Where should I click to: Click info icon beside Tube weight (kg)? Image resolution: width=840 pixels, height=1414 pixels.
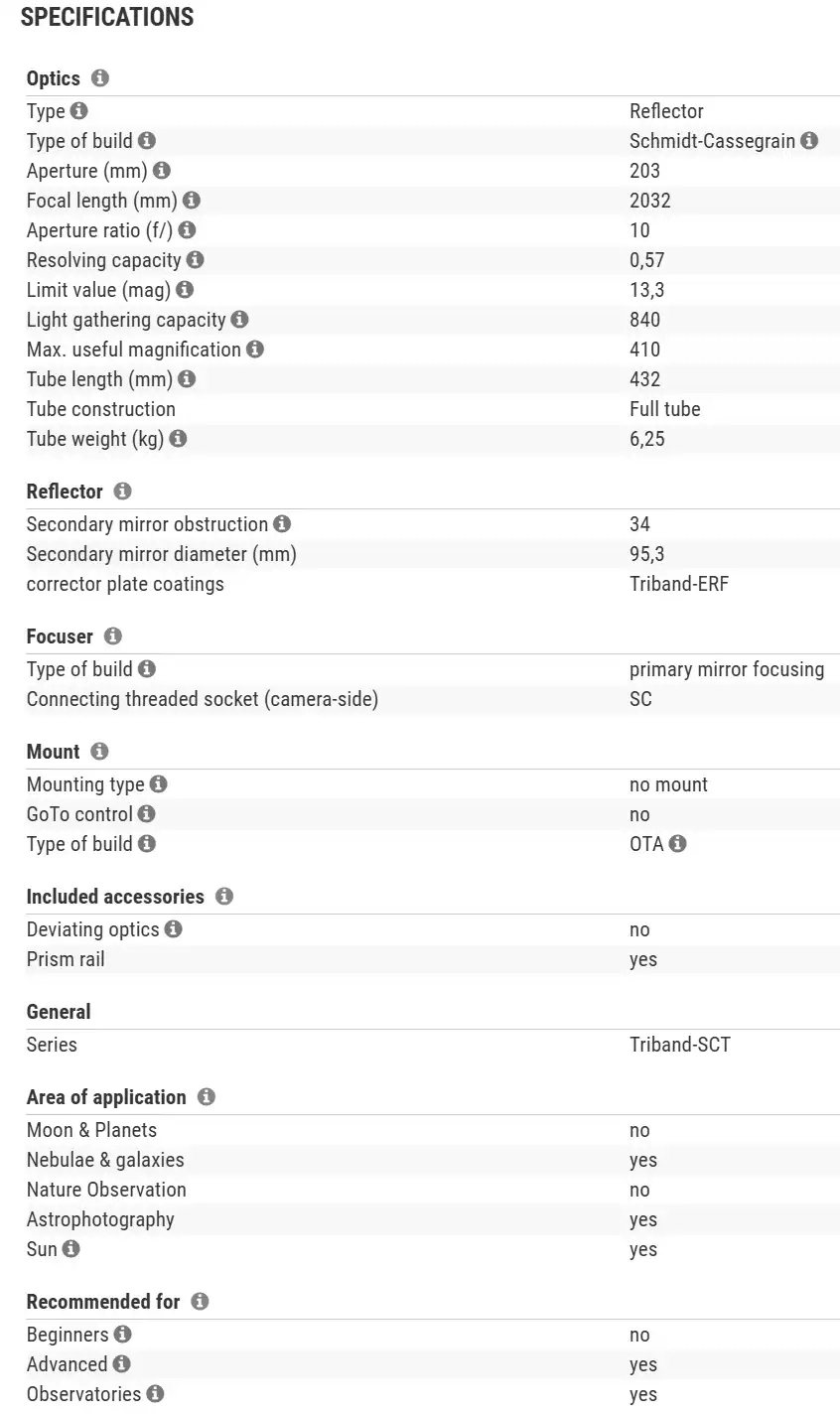[178, 439]
